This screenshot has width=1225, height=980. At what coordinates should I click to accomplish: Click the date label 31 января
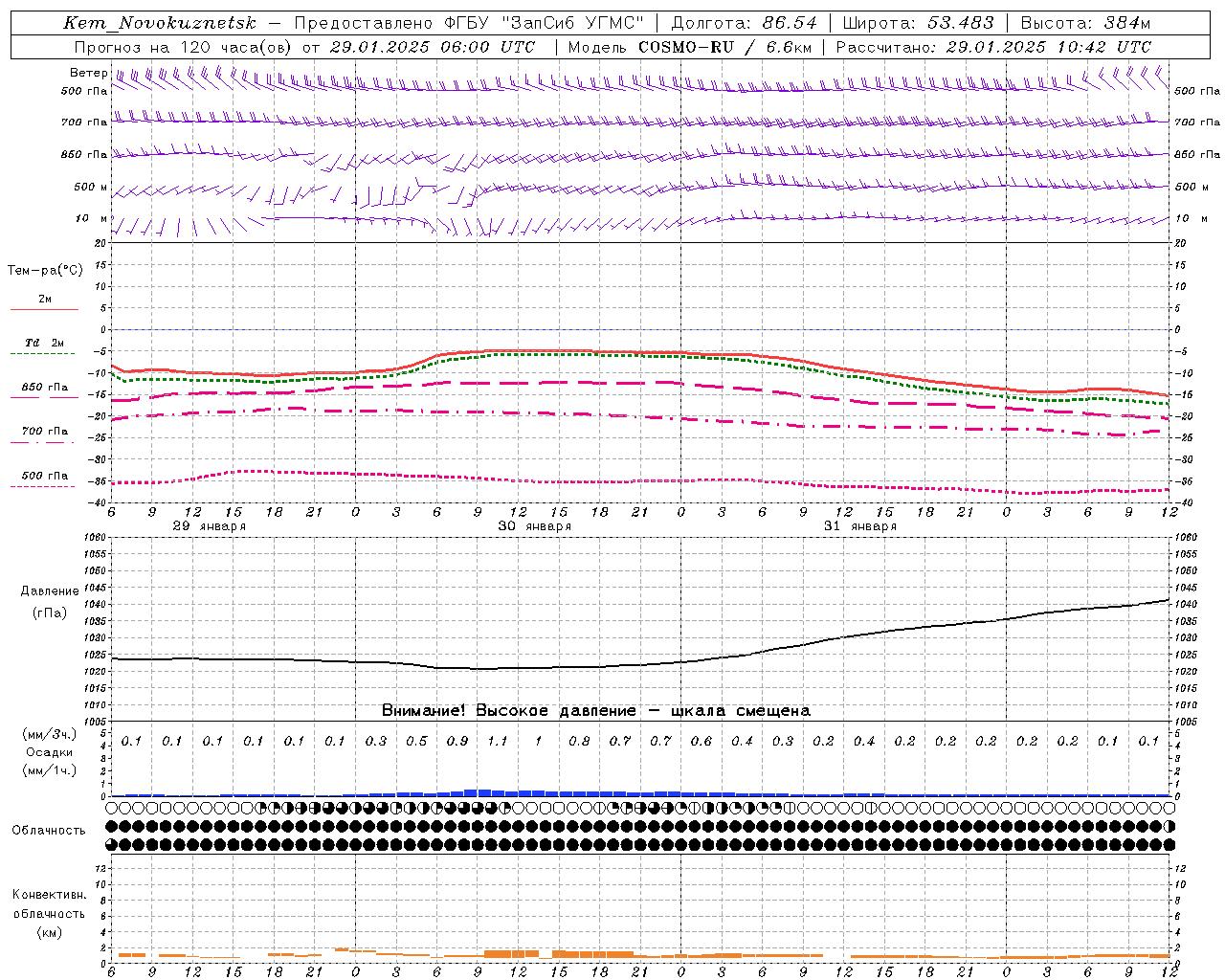[860, 526]
